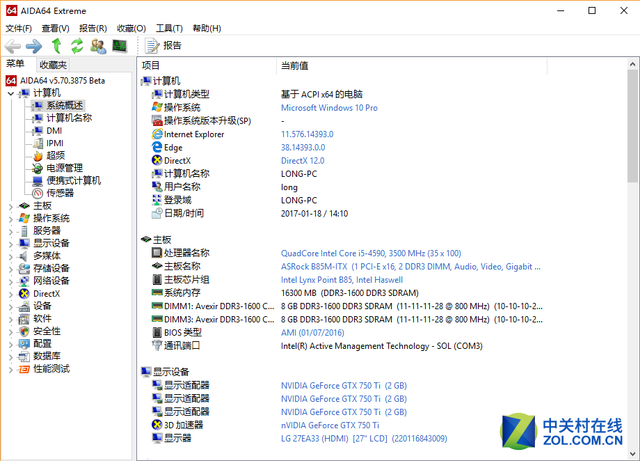Expand the 多媒体 tree node
This screenshot has width=640, height=461.
(11, 256)
